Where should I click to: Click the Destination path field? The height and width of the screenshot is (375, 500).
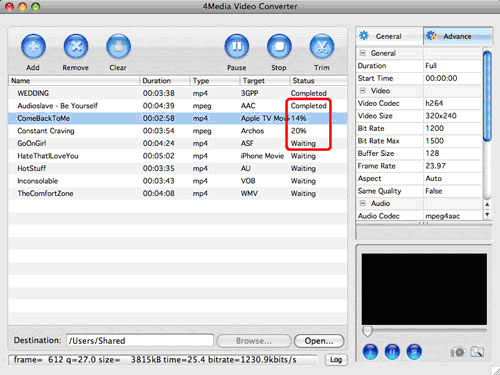point(140,341)
